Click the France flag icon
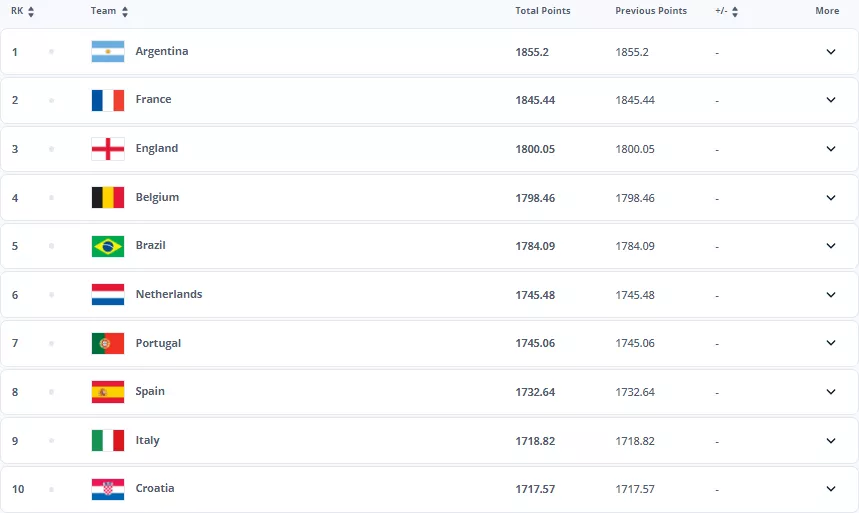The width and height of the screenshot is (859, 513). [x=107, y=100]
